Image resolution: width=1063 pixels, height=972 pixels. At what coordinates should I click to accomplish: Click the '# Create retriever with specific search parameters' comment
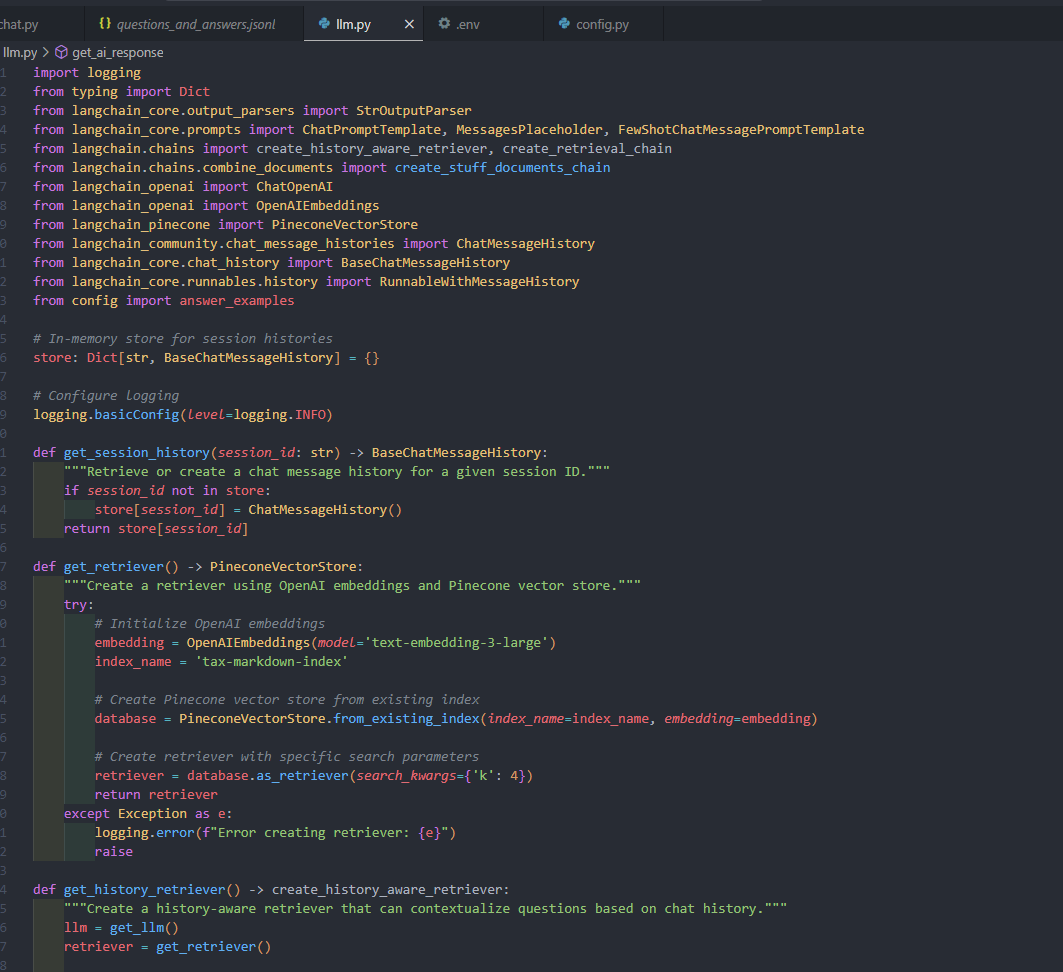click(287, 756)
